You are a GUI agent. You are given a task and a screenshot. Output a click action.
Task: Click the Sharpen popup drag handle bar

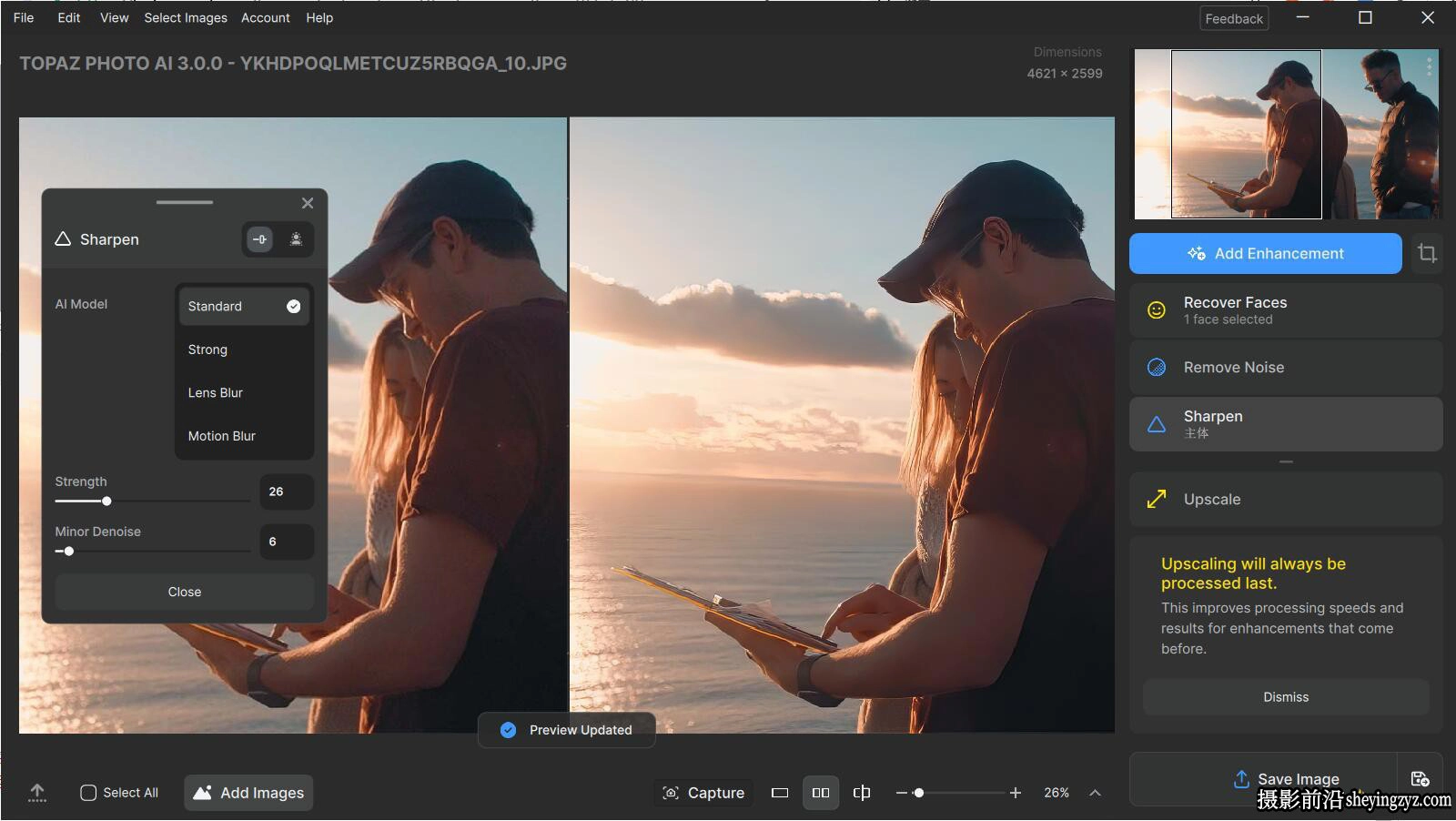(184, 202)
